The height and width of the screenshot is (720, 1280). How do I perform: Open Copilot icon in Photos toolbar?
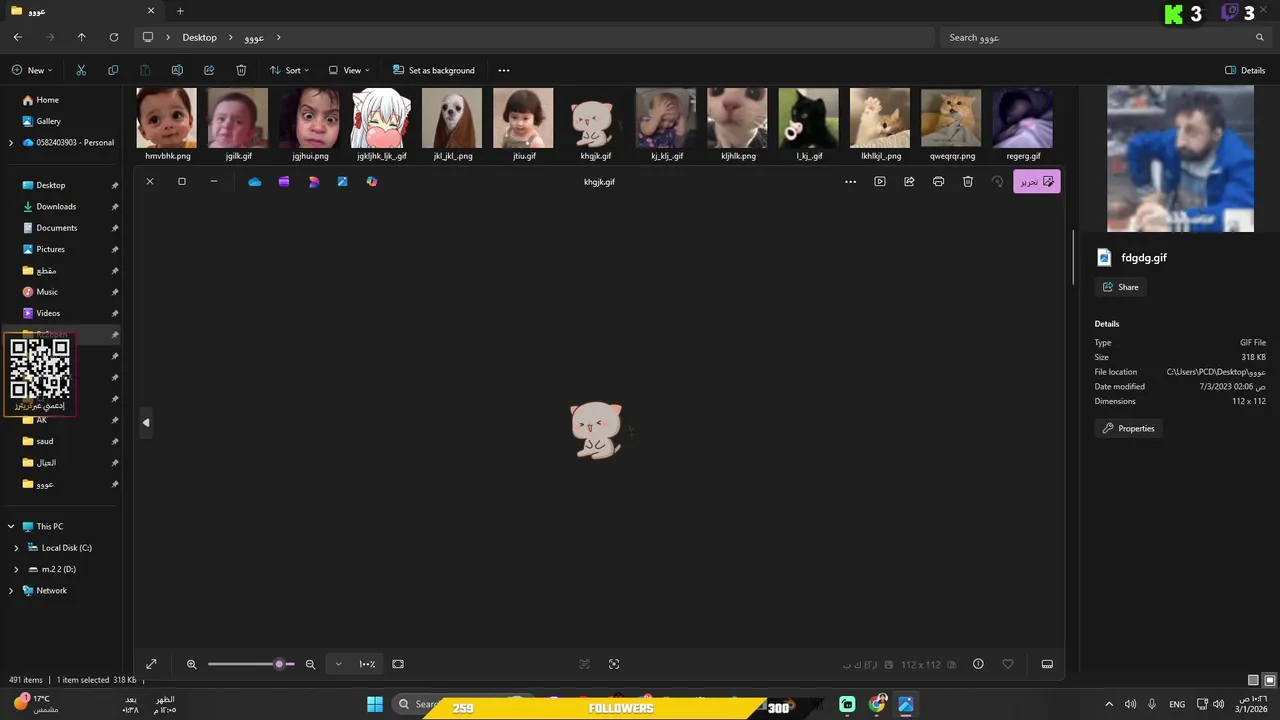click(x=372, y=182)
